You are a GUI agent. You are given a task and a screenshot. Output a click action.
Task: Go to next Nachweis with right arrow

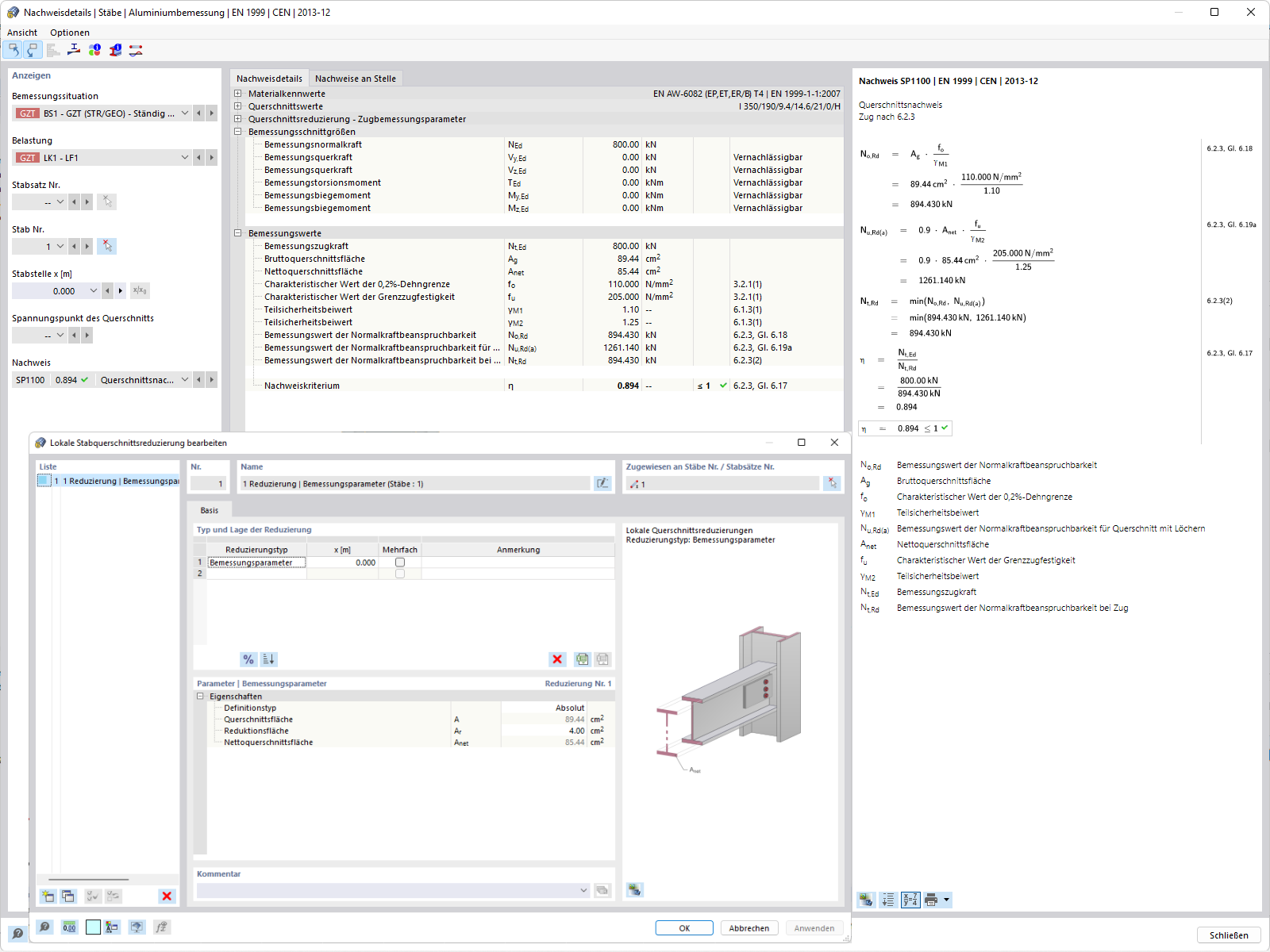tap(212, 380)
